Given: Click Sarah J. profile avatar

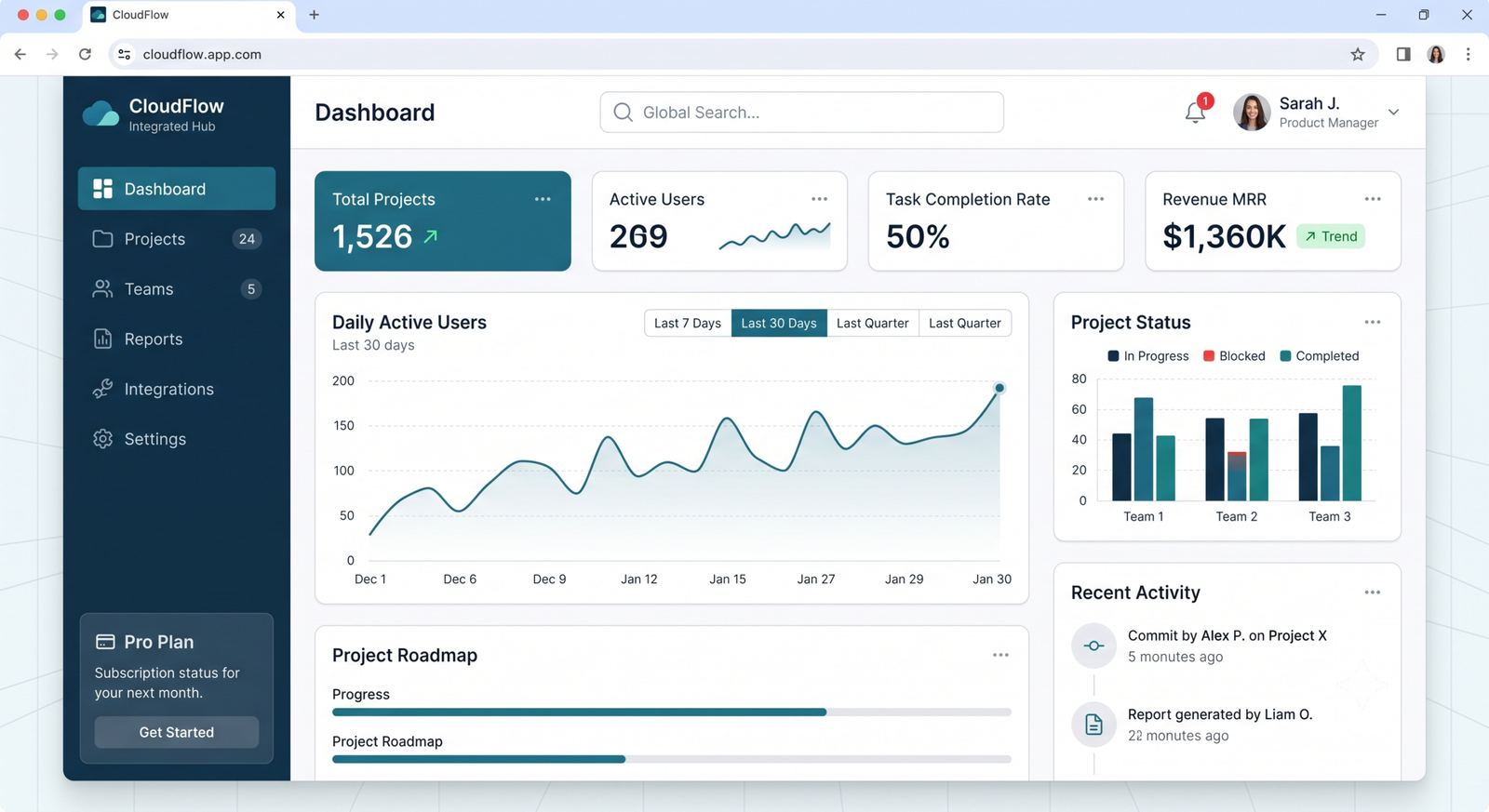Looking at the screenshot, I should point(1252,113).
